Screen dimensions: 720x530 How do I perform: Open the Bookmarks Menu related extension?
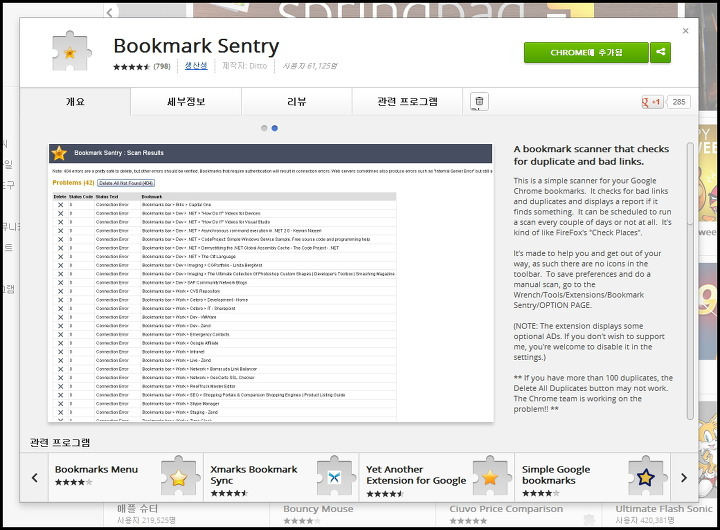(x=126, y=477)
